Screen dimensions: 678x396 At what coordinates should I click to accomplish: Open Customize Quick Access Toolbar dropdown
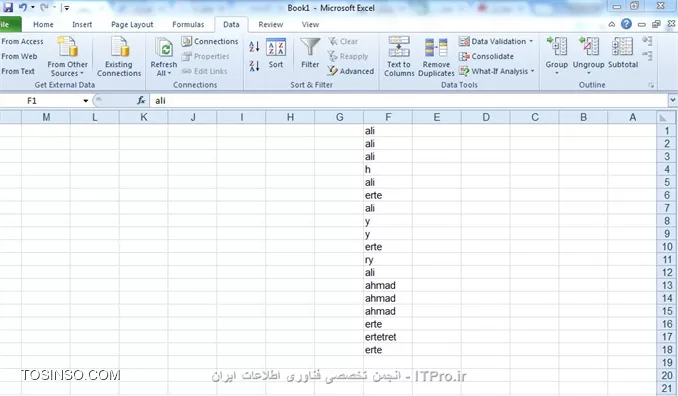point(66,8)
